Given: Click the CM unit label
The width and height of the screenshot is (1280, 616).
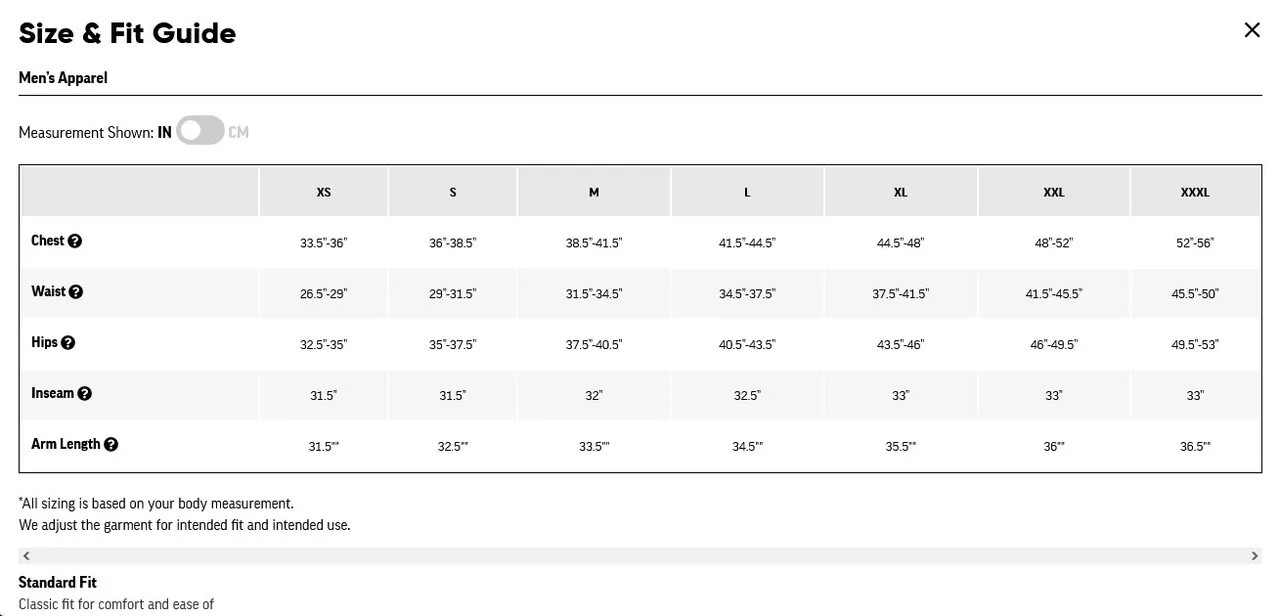Looking at the screenshot, I should [x=238, y=132].
